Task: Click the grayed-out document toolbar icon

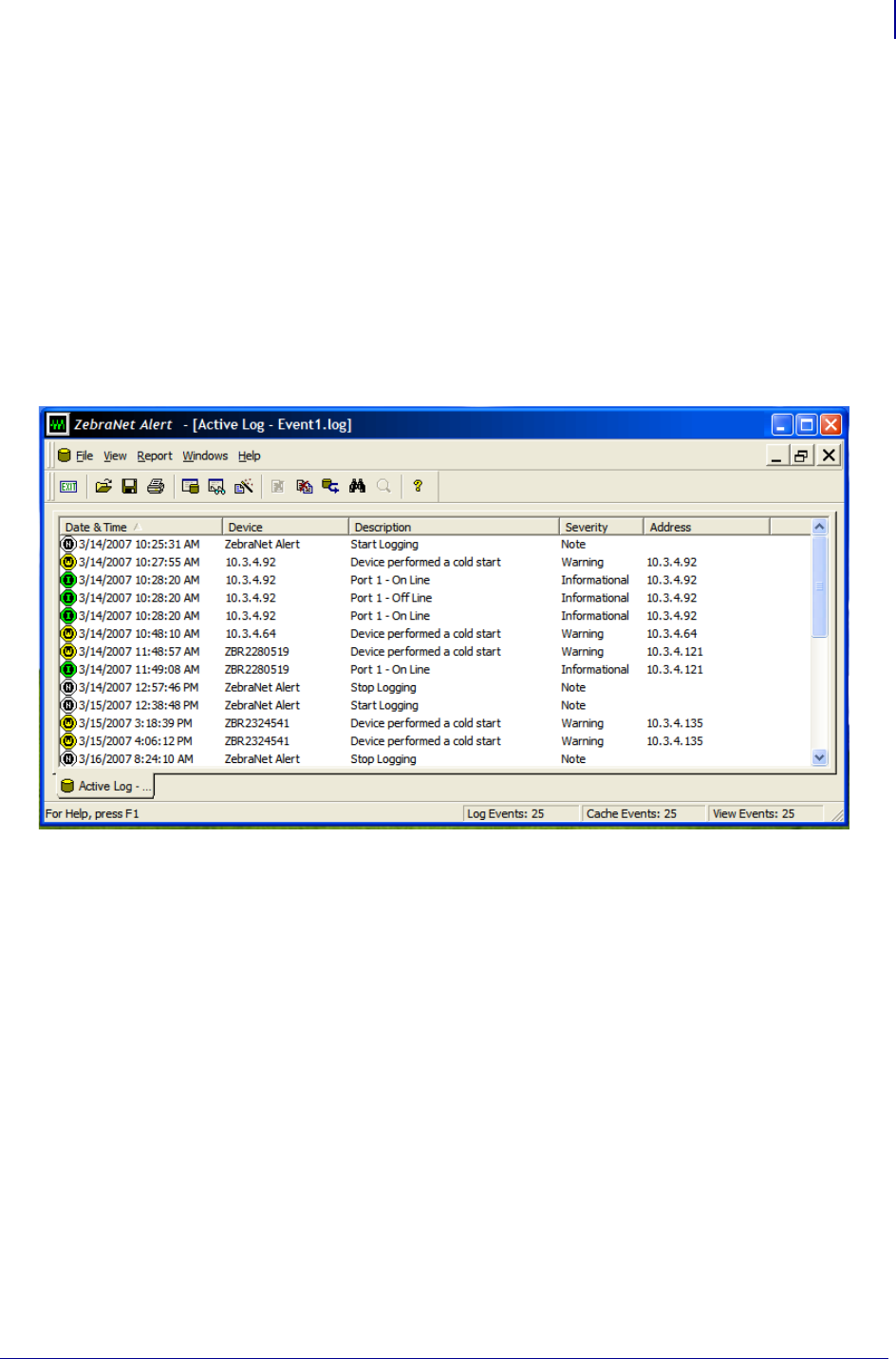Action: tap(278, 486)
